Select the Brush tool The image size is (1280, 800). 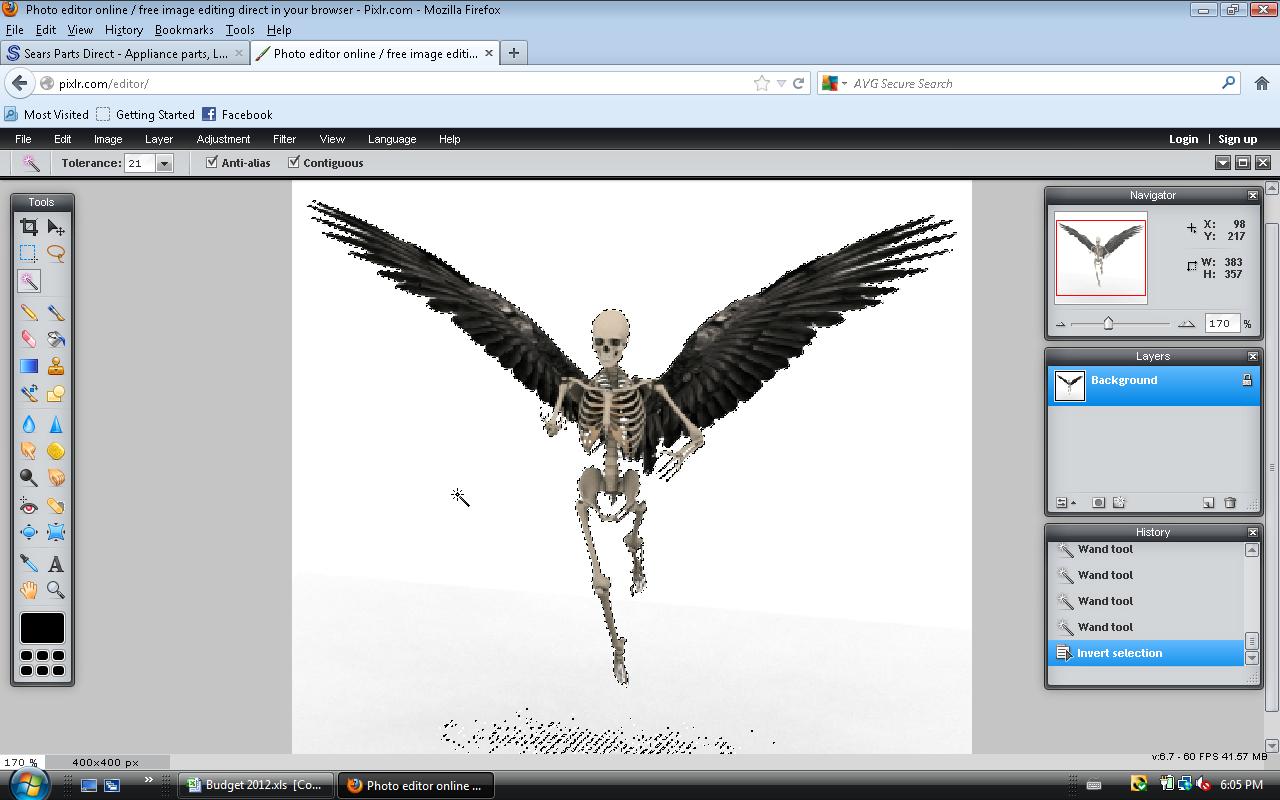point(56,313)
